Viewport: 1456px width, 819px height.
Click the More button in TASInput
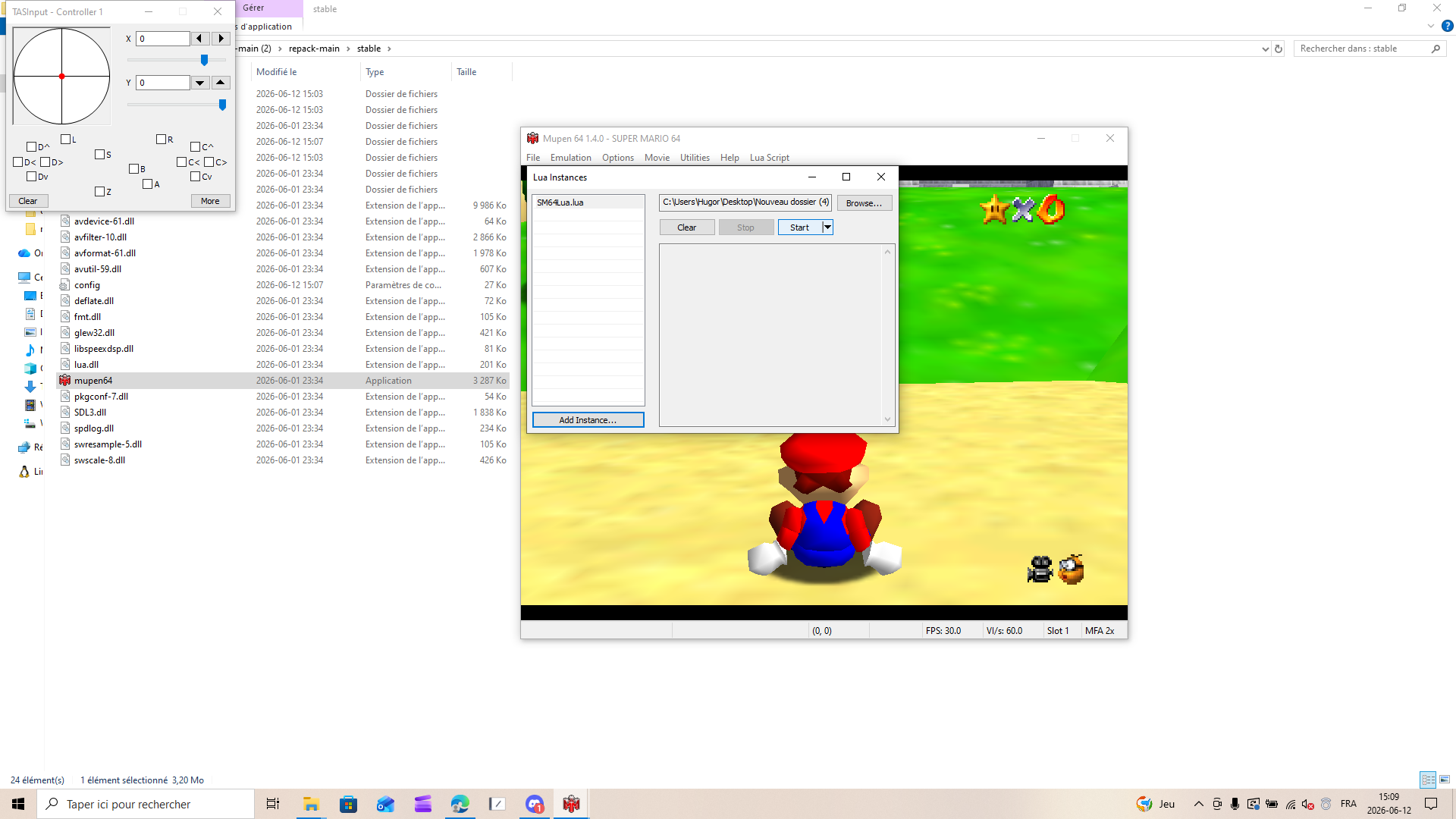[x=210, y=201]
